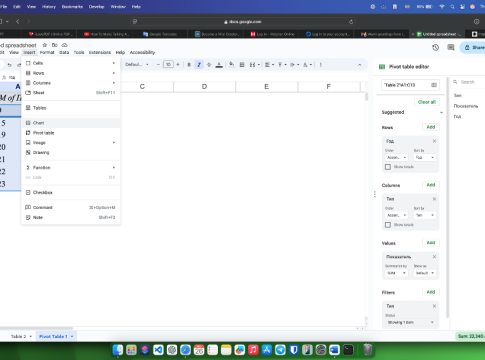Open the text color picker
485x360 pixels.
[x=219, y=65]
